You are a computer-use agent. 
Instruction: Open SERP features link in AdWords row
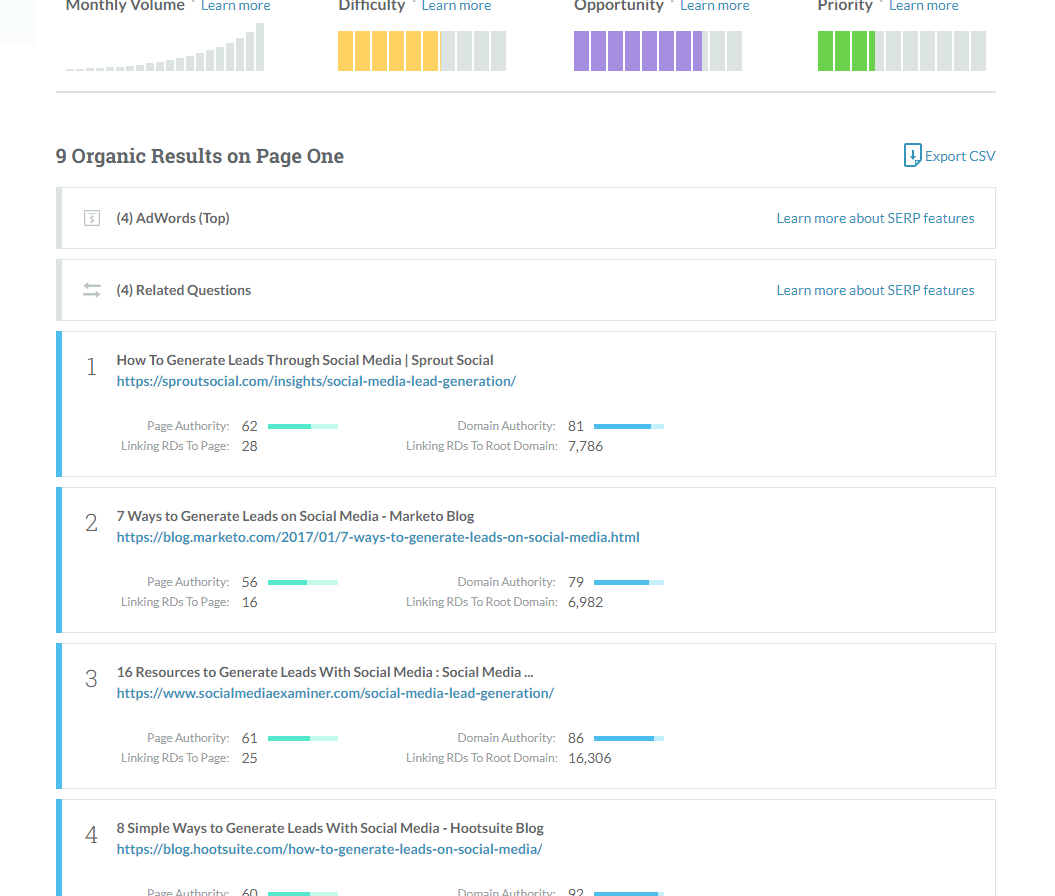(875, 218)
